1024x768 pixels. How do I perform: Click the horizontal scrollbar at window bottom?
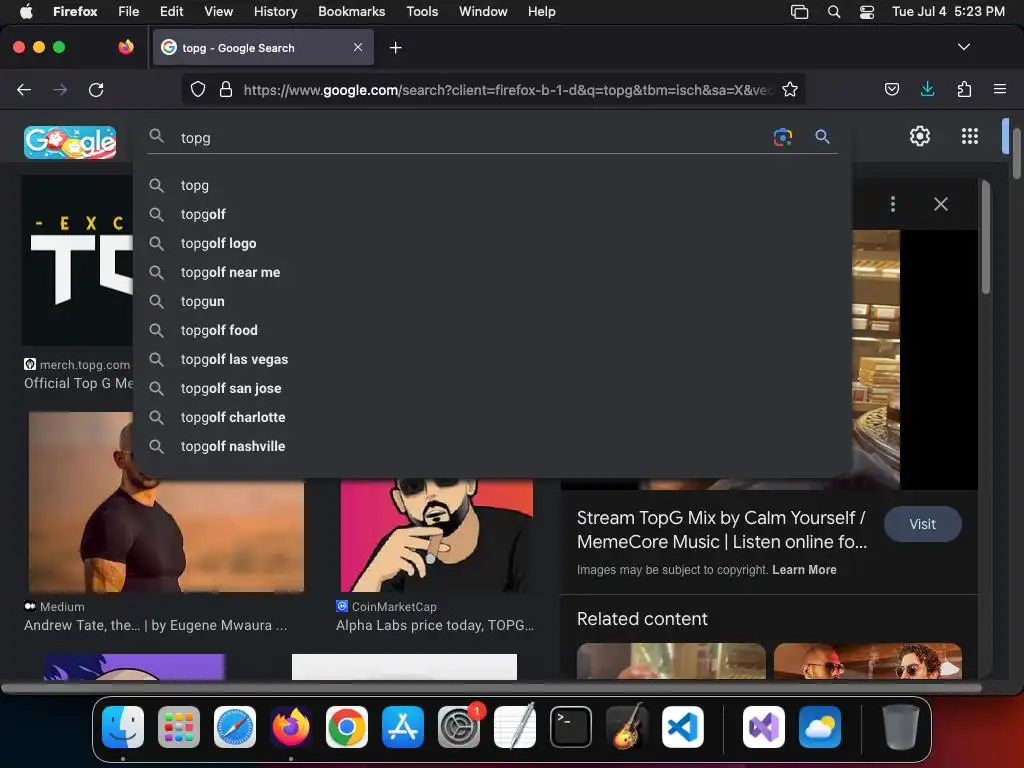(x=491, y=688)
